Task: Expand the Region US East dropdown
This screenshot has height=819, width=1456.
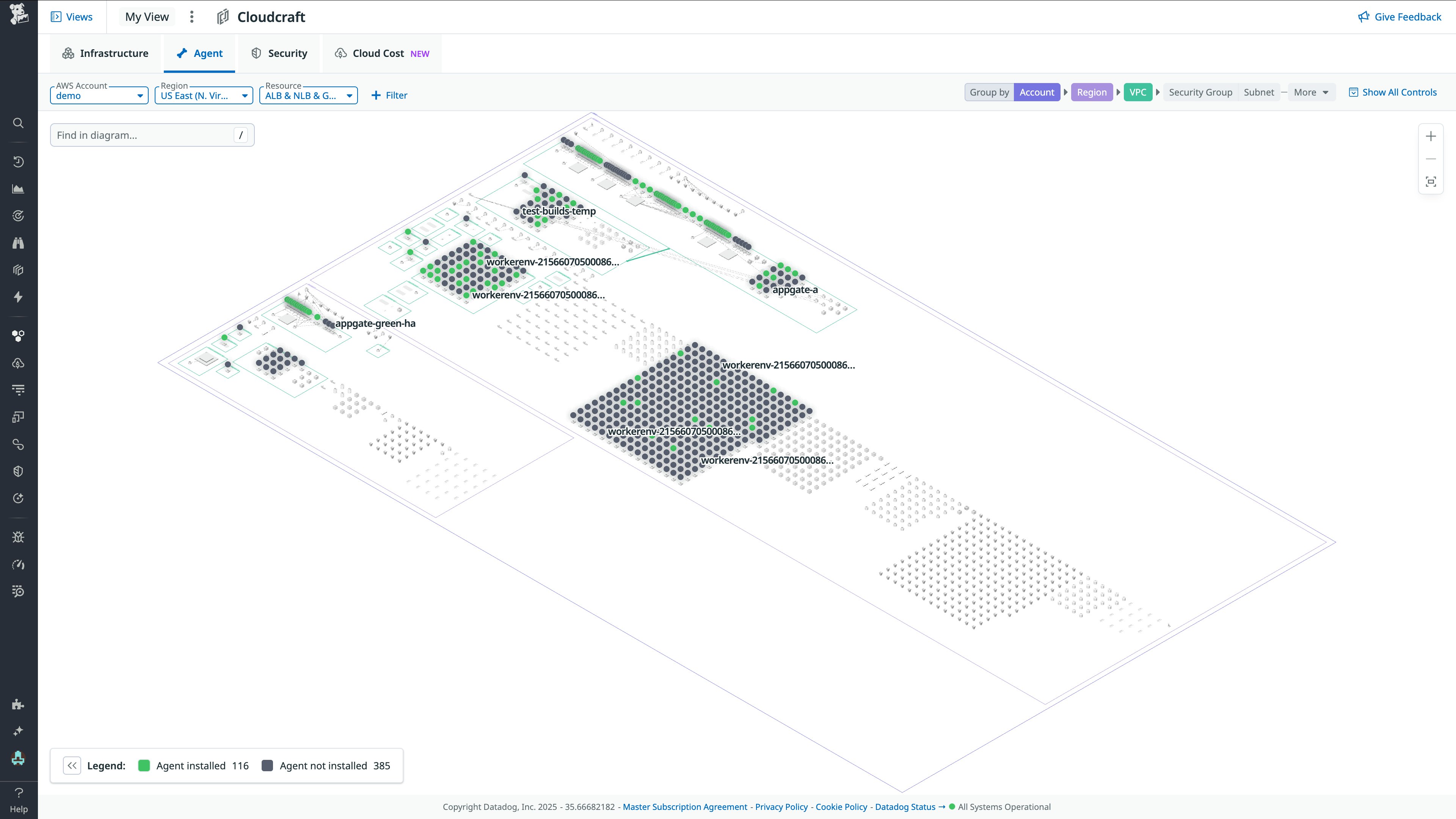Action: coord(204,96)
